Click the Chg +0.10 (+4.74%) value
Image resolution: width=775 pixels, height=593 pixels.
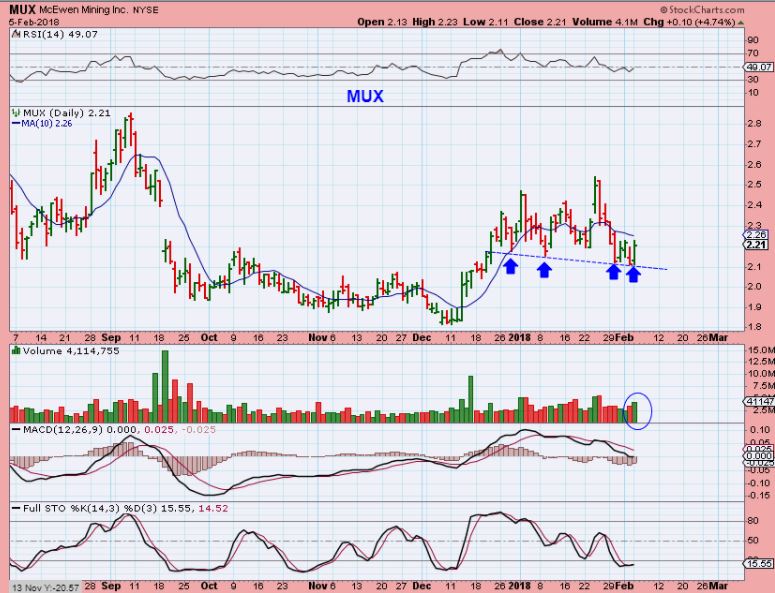pos(689,22)
